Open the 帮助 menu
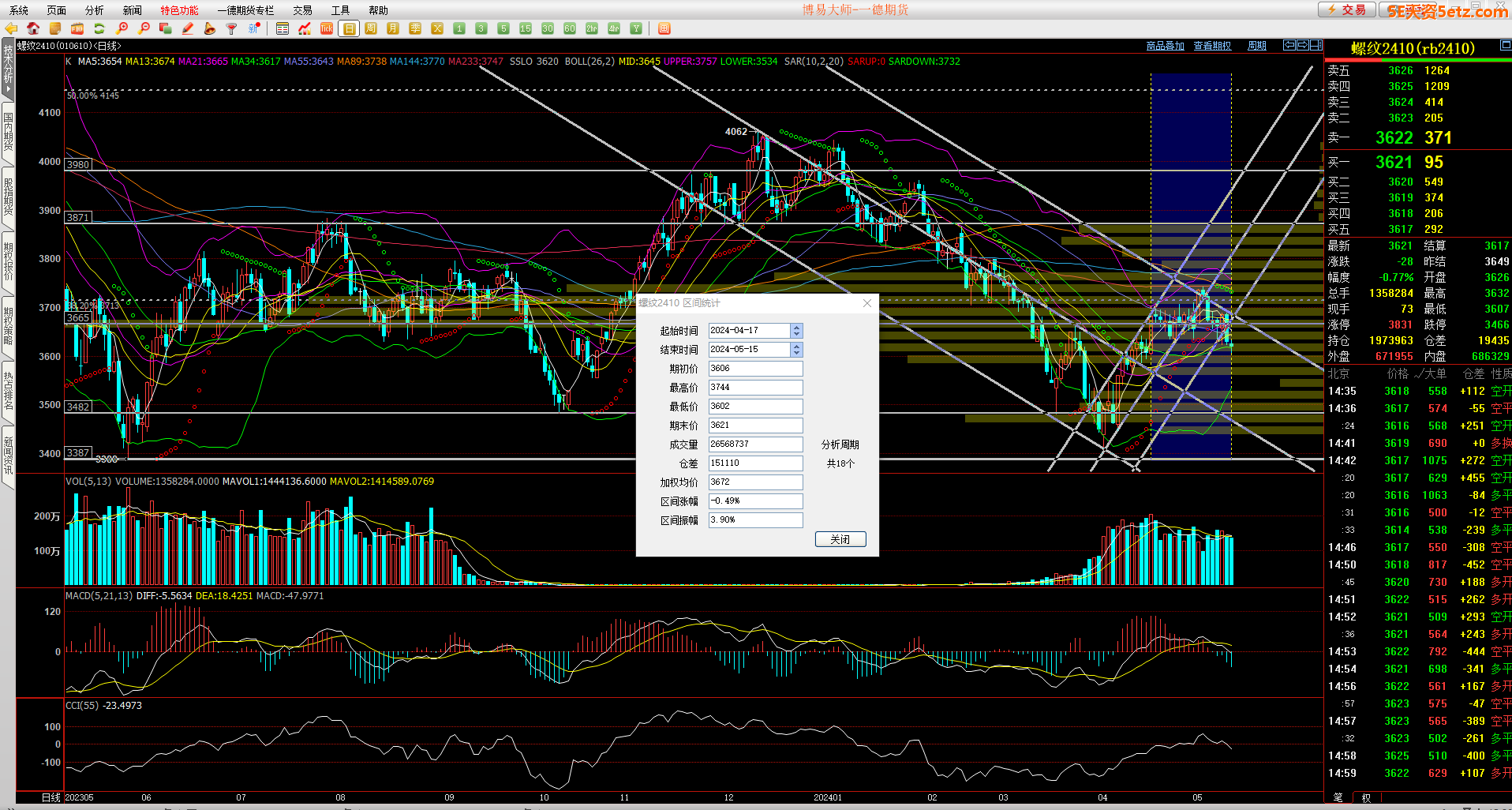The width and height of the screenshot is (1512, 810). 379,10
